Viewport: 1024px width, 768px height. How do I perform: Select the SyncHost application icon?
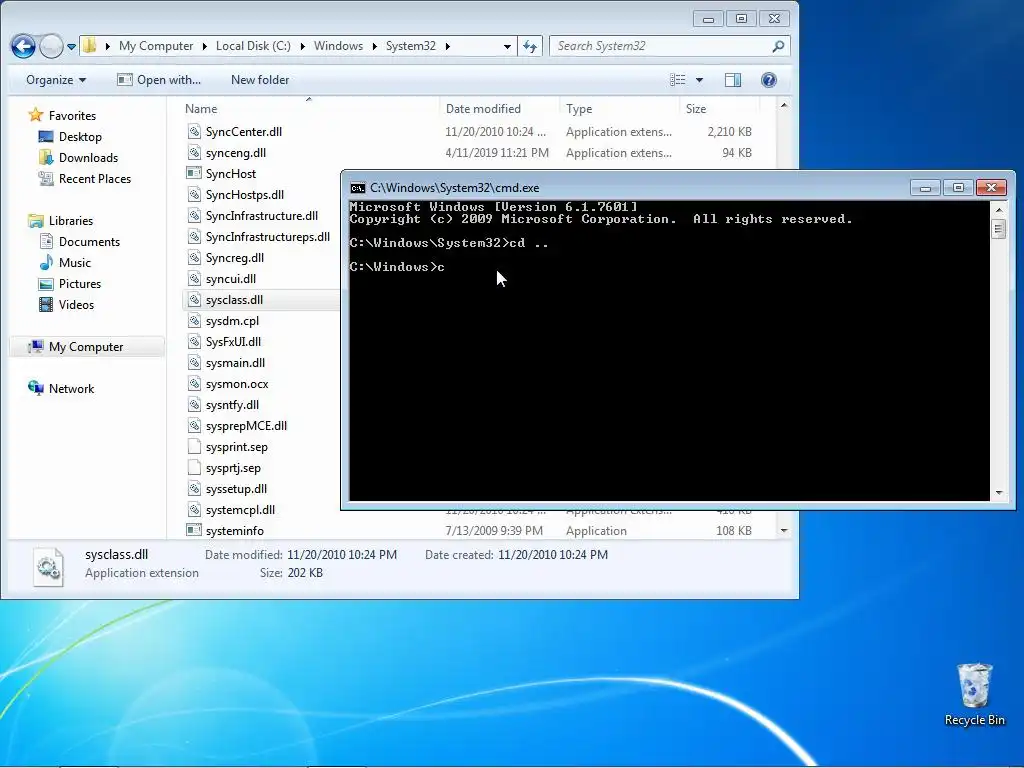194,174
